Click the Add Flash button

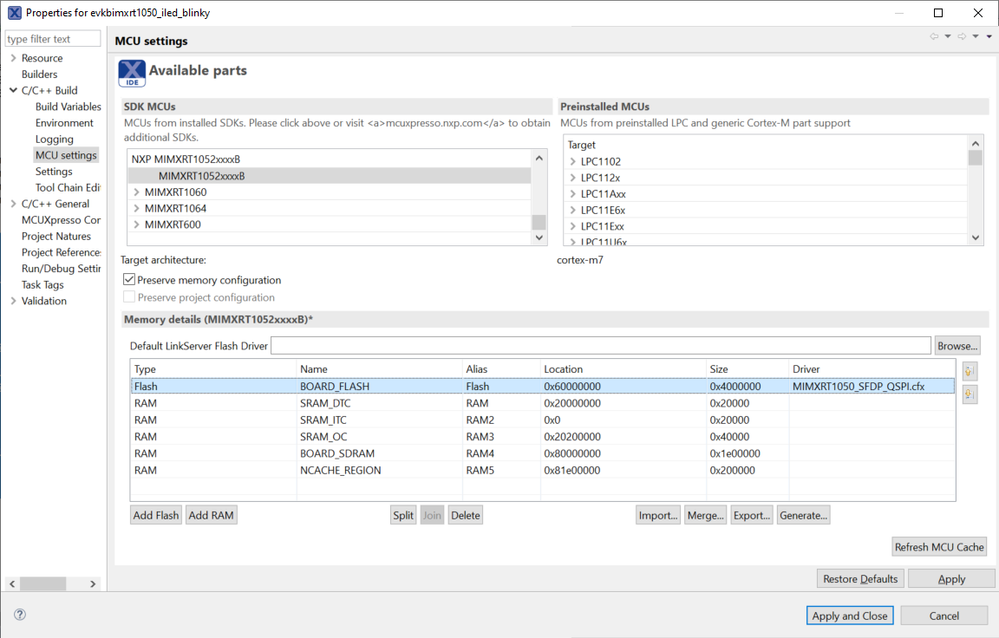pyautogui.click(x=156, y=515)
